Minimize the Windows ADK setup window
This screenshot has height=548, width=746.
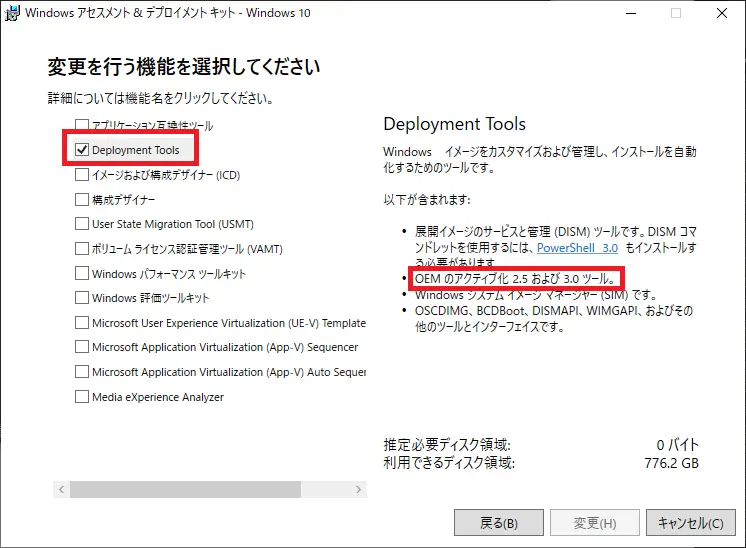[x=631, y=13]
